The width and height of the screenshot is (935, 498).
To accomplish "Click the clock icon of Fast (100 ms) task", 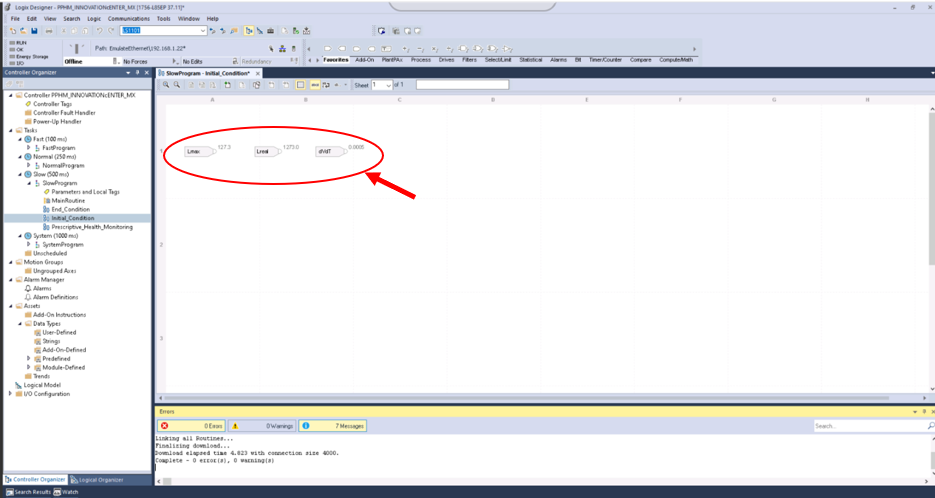I will 27,139.
